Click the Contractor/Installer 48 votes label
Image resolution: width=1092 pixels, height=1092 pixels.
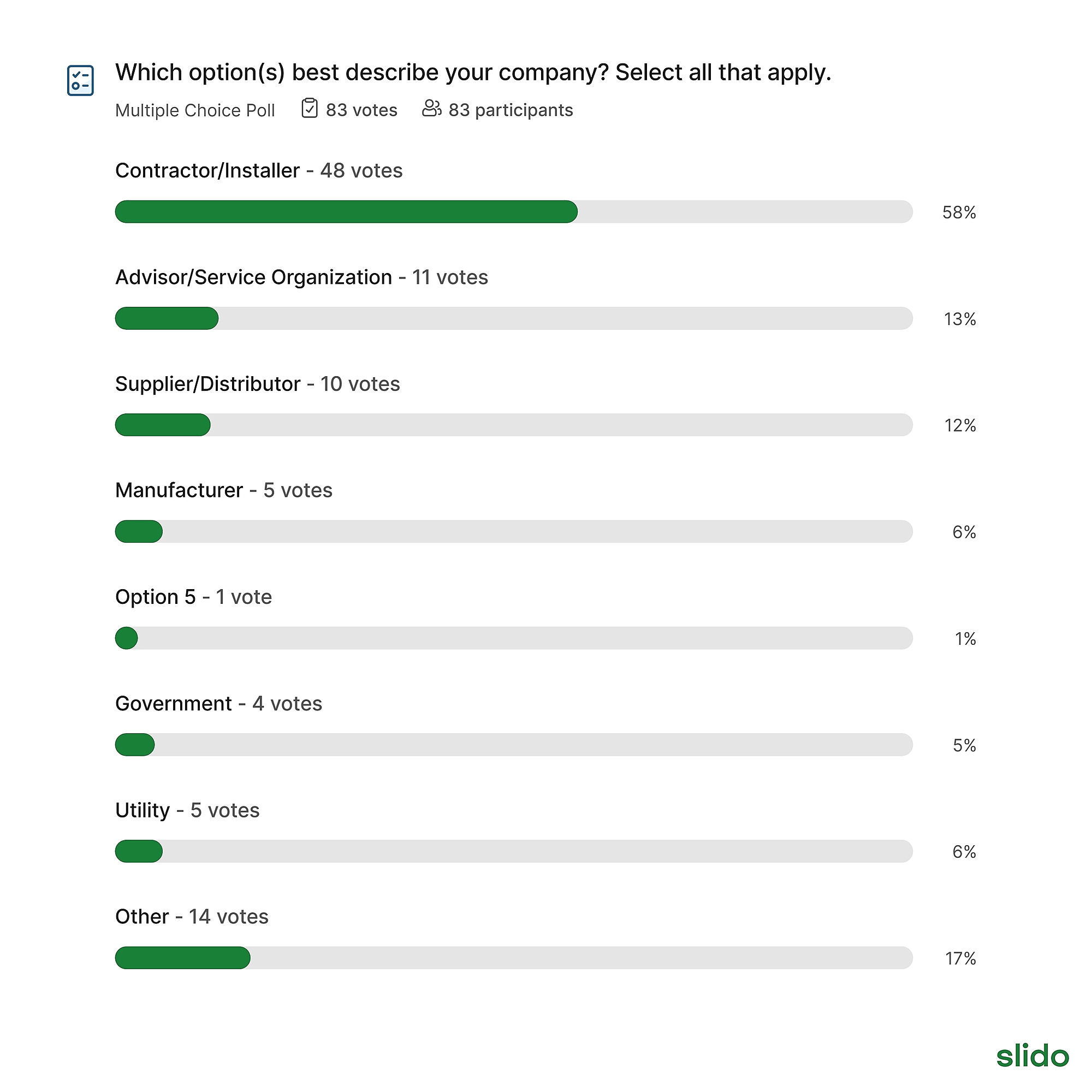259,171
